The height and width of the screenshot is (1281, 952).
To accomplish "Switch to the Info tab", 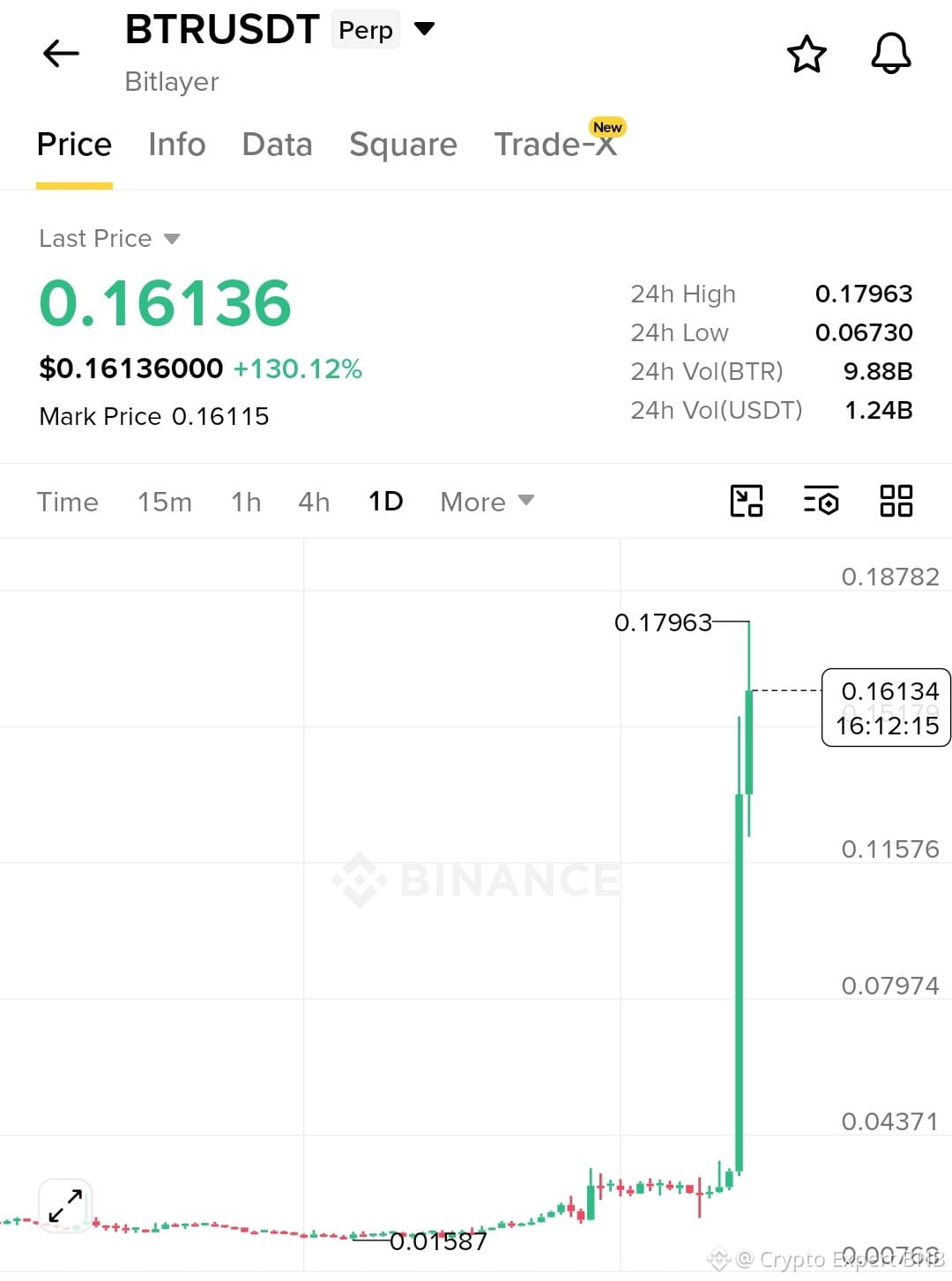I will [x=177, y=145].
